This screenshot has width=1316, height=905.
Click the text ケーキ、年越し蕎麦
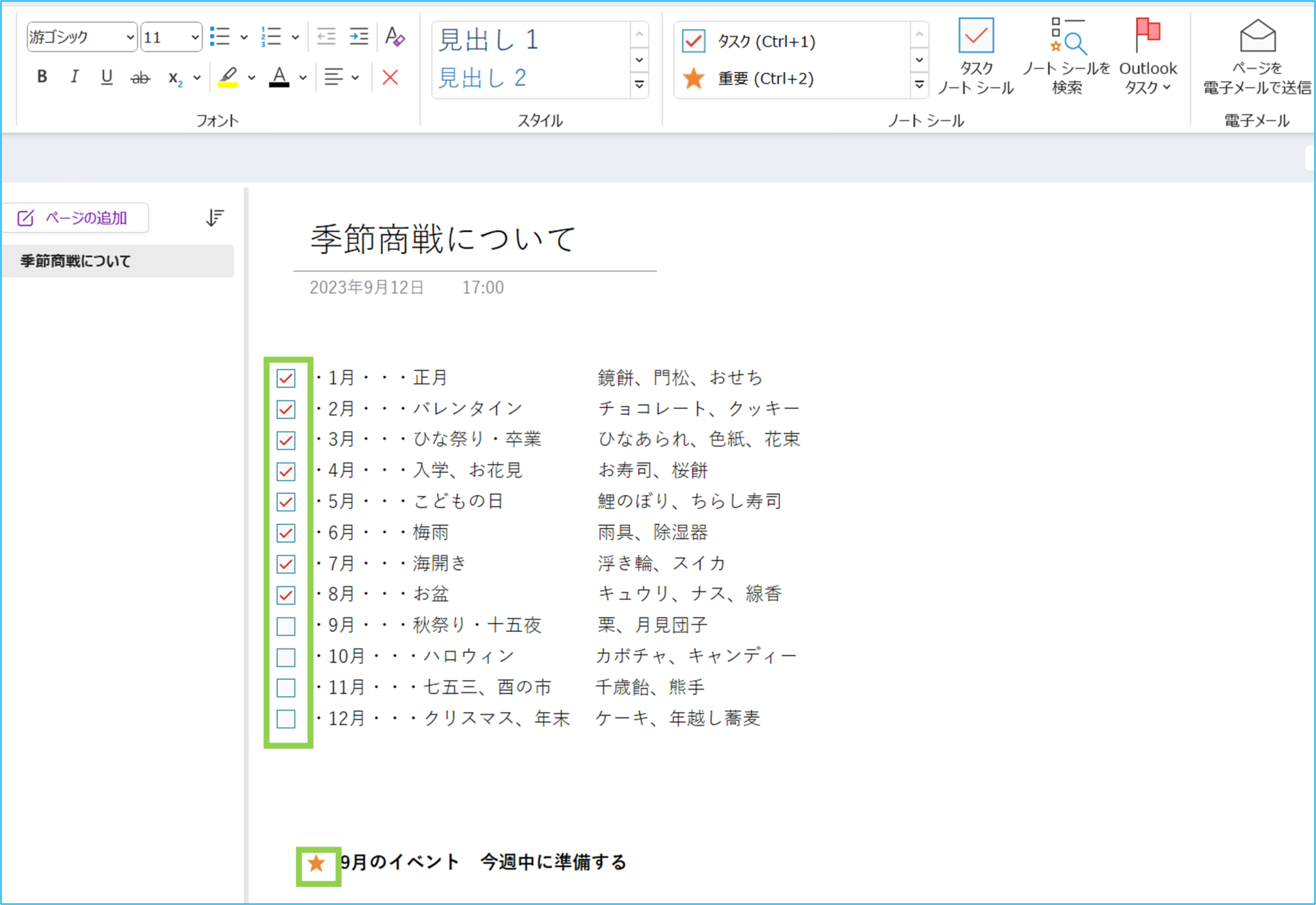pyautogui.click(x=678, y=718)
